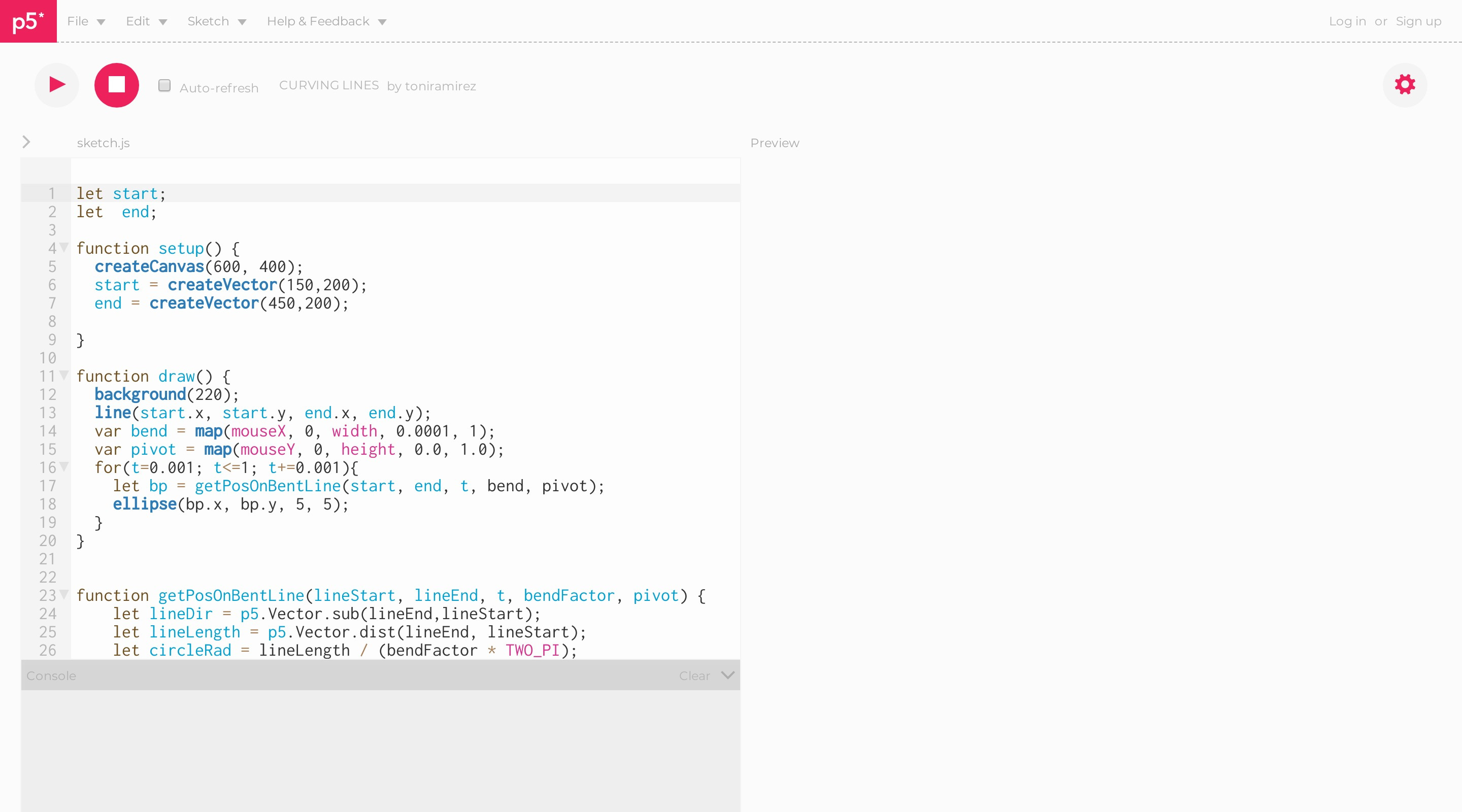Click the p5 logo home icon

(28, 21)
